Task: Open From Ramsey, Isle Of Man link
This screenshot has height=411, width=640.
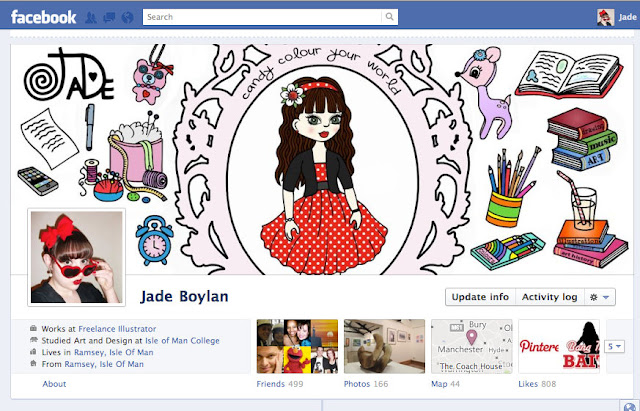Action: tap(104, 364)
